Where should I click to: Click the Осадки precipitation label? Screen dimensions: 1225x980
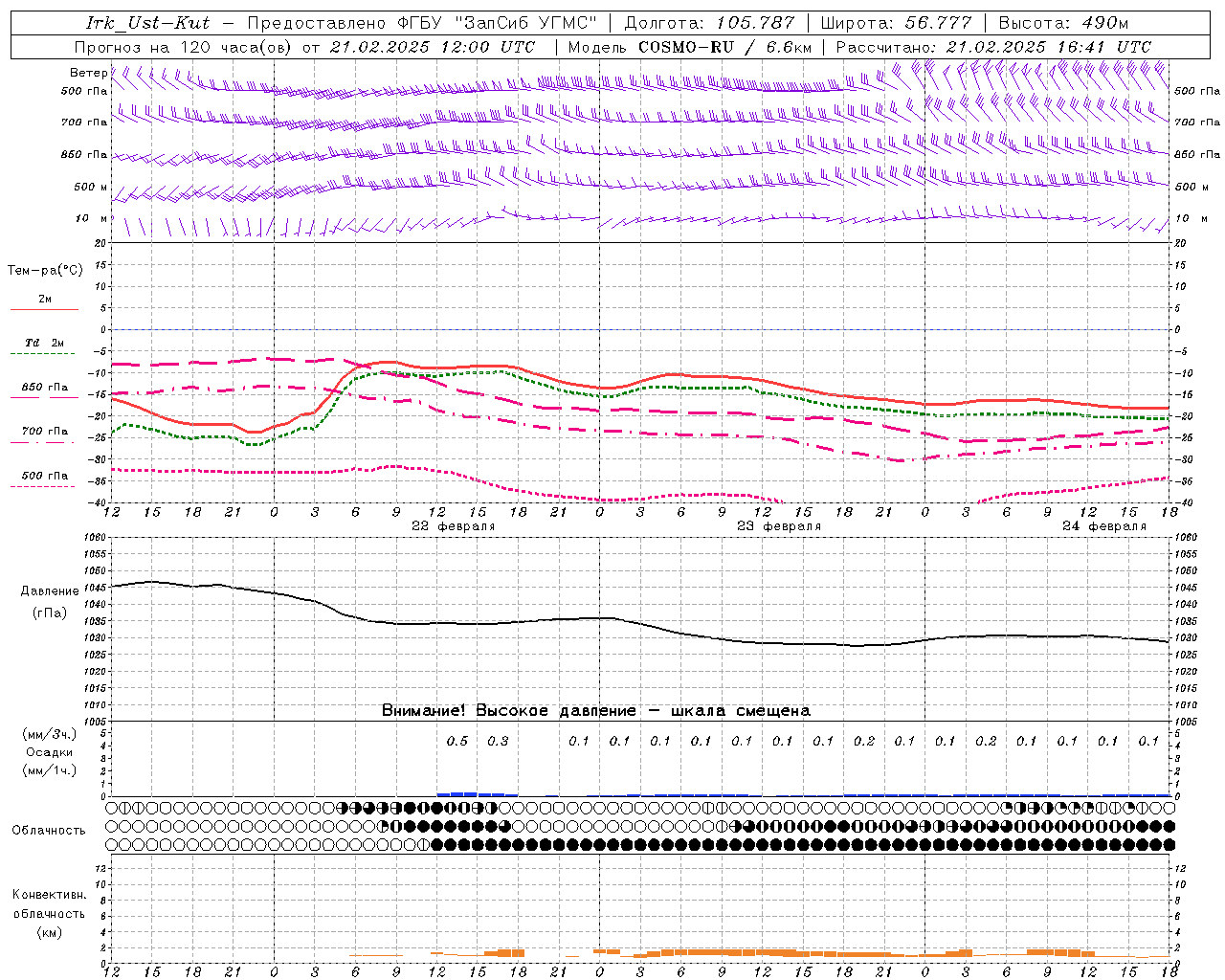click(x=50, y=752)
